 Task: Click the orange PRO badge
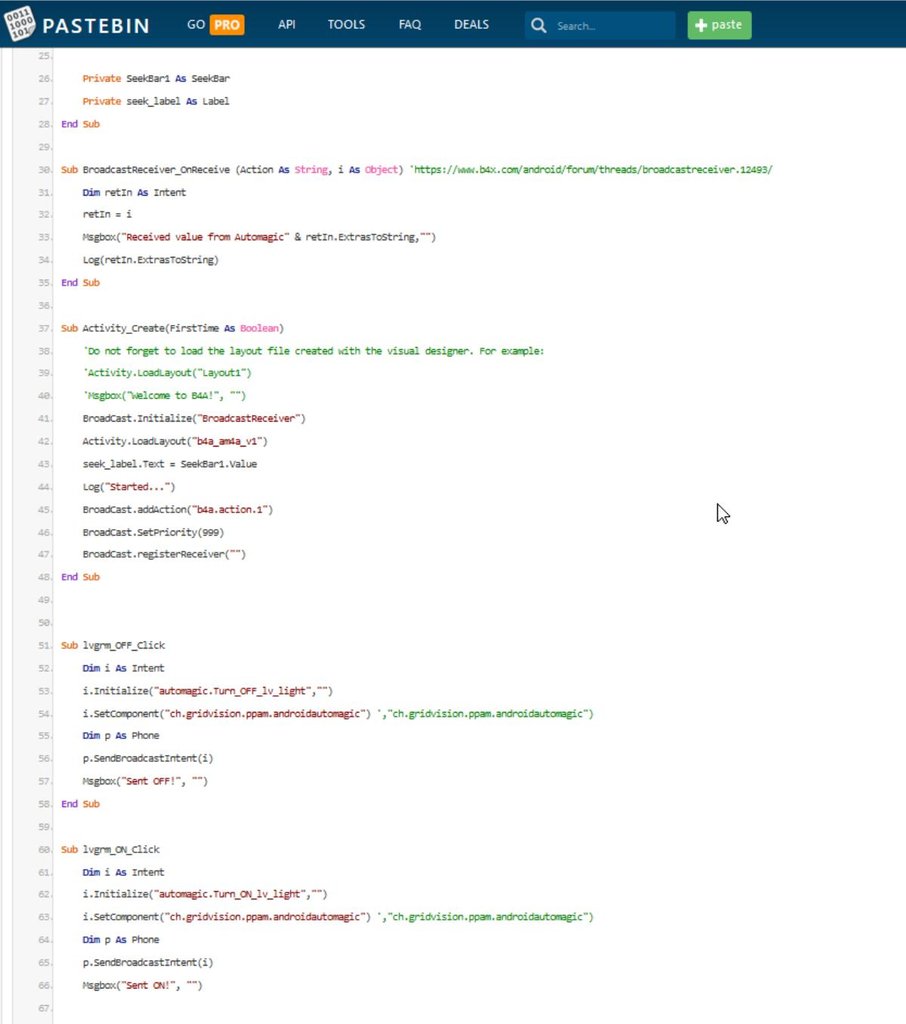click(x=225, y=24)
